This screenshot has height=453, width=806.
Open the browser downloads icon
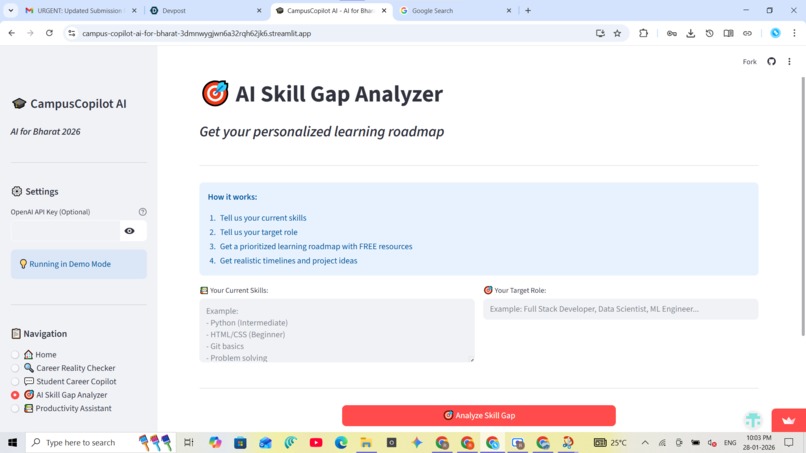[690, 33]
